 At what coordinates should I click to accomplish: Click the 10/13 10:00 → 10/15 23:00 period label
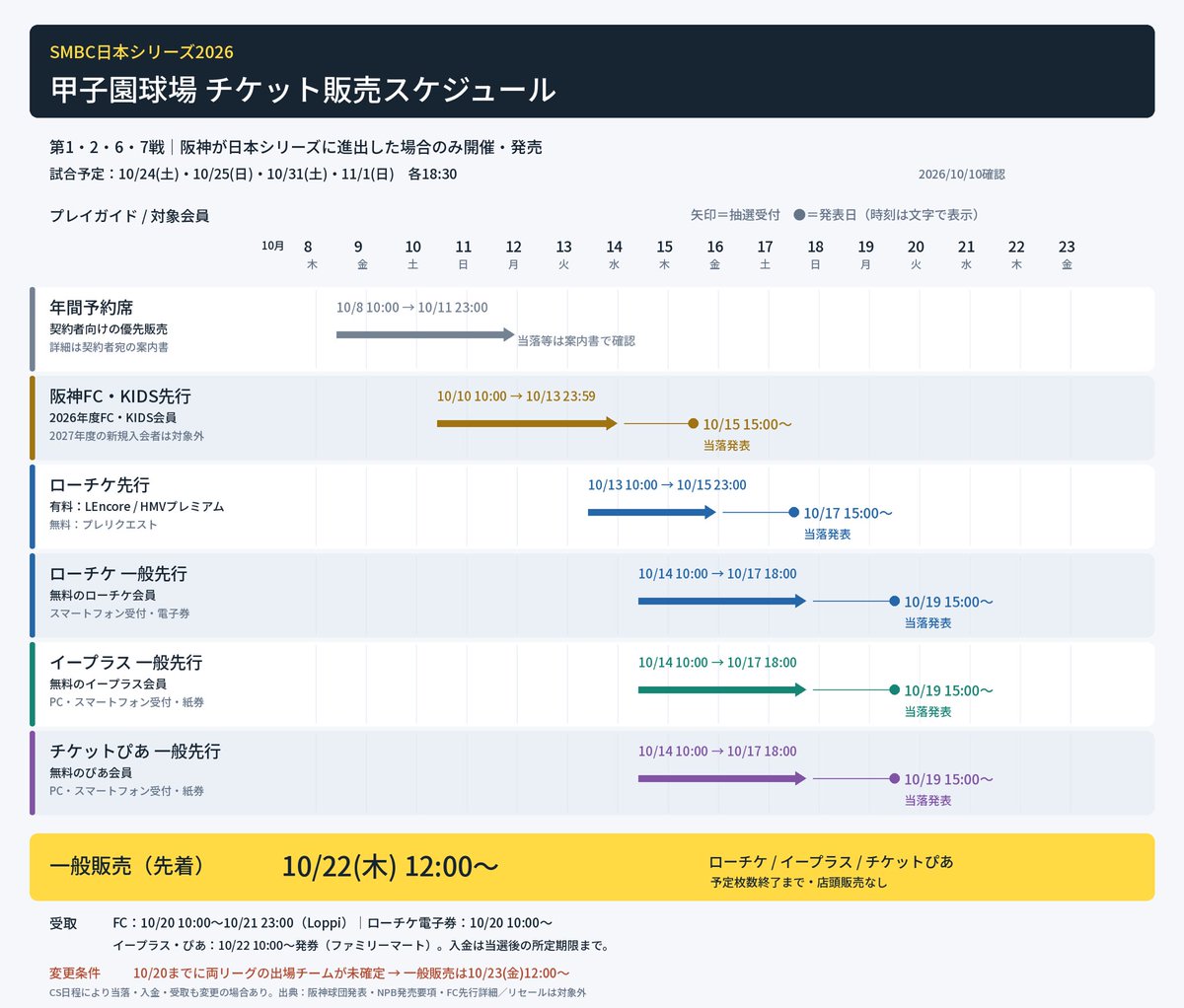[x=667, y=484]
